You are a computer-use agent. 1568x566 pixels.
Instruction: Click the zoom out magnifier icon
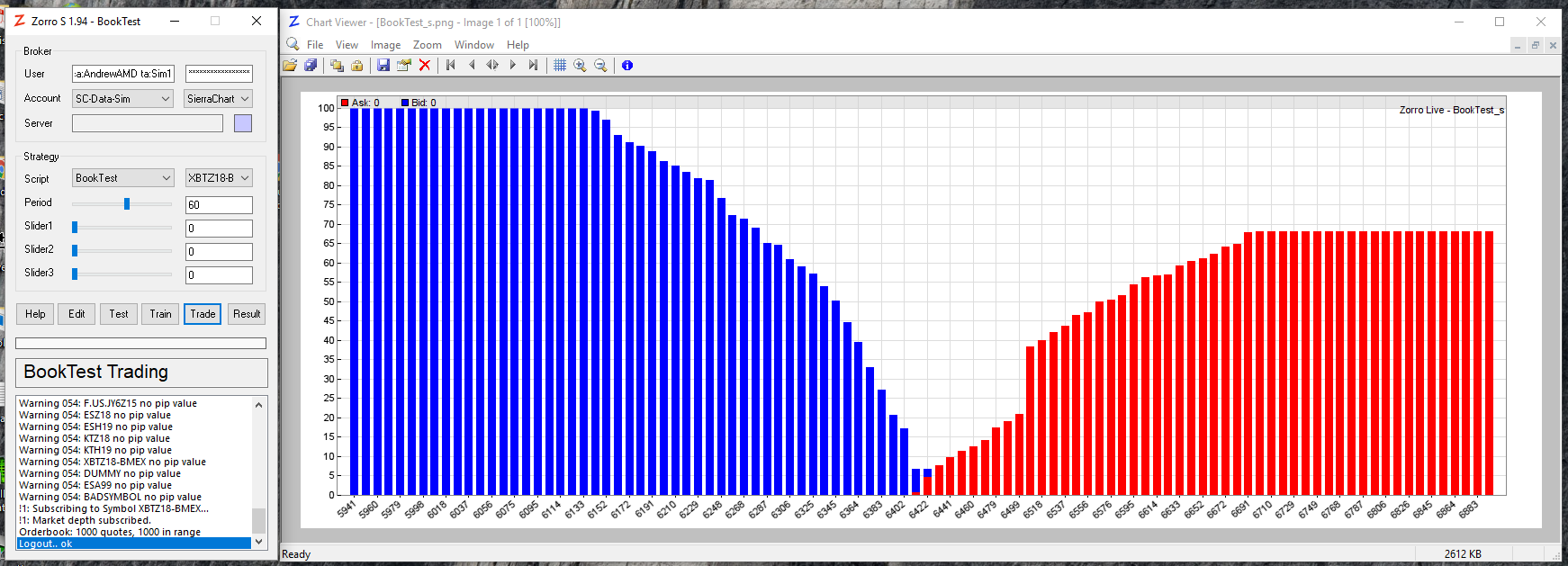click(x=601, y=66)
